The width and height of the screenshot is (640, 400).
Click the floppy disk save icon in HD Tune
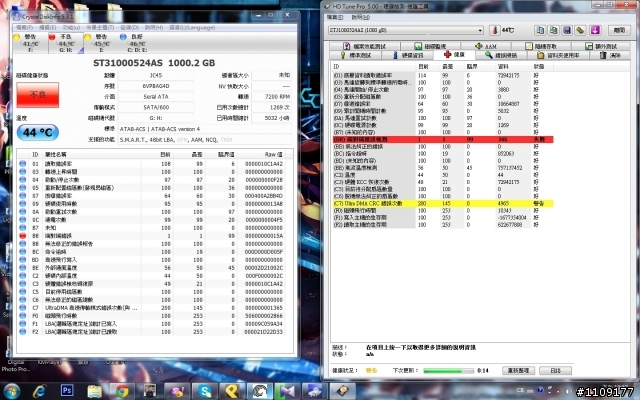tap(567, 30)
